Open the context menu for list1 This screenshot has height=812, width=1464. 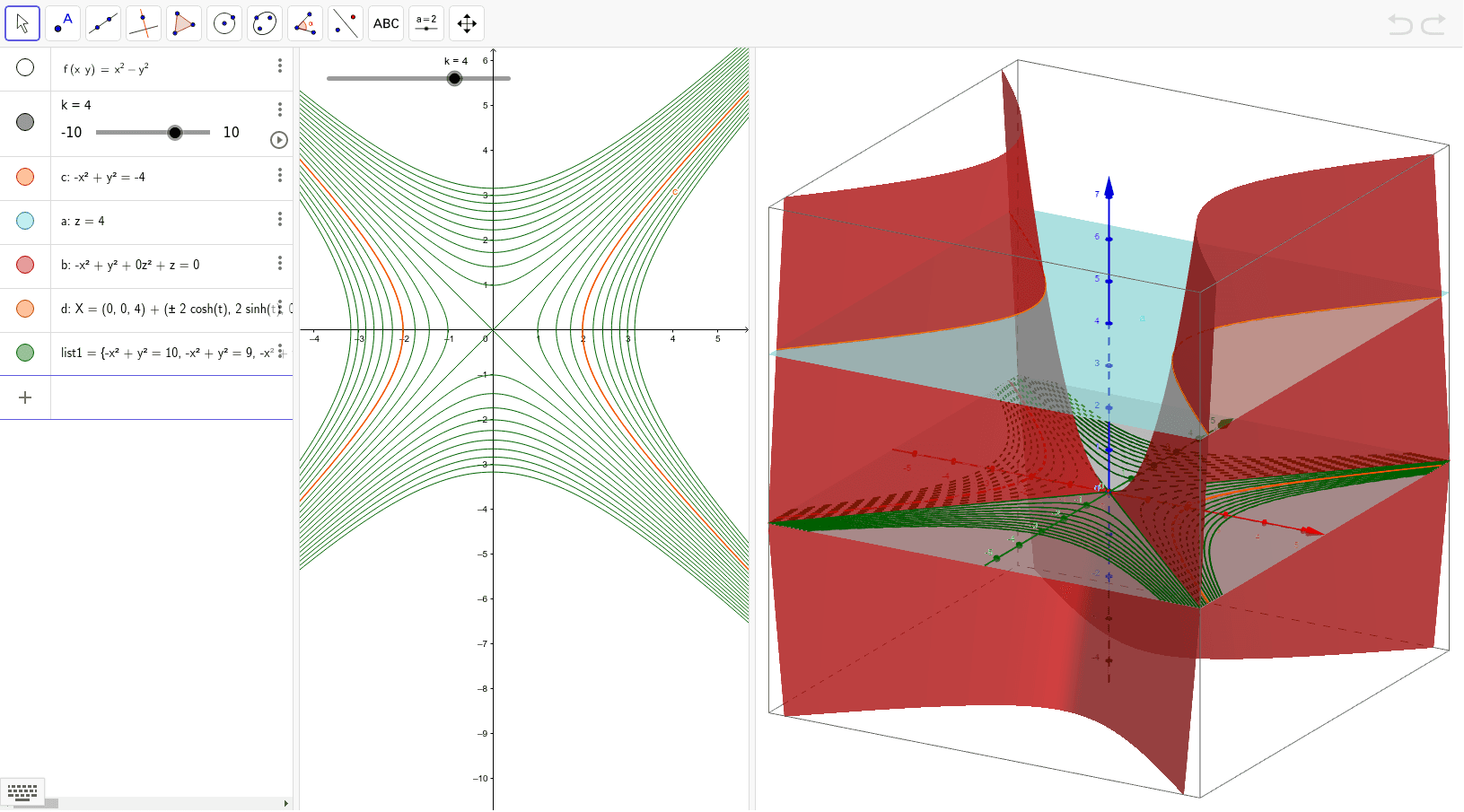coord(281,350)
